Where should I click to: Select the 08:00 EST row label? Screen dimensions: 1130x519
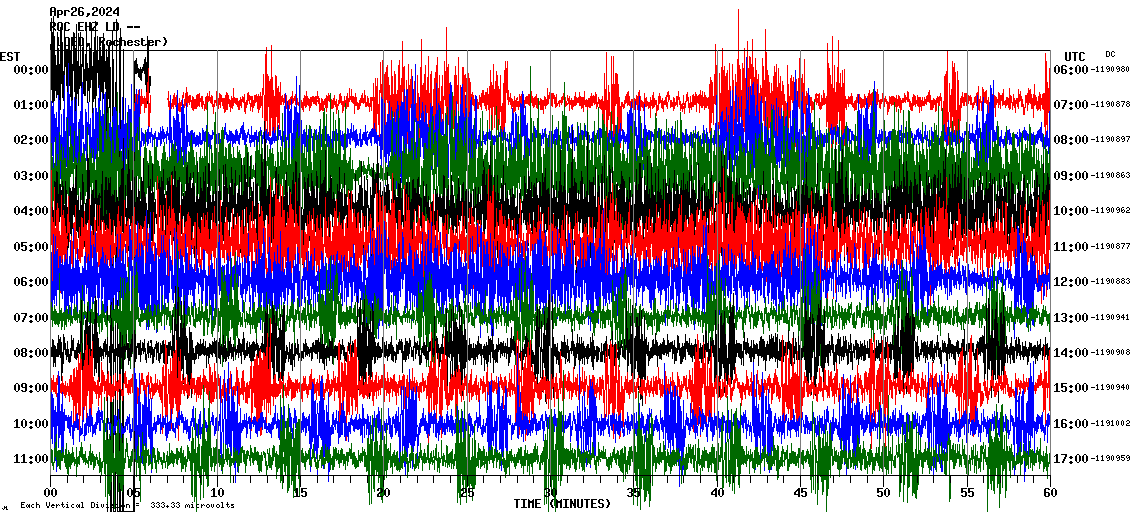(x=32, y=352)
